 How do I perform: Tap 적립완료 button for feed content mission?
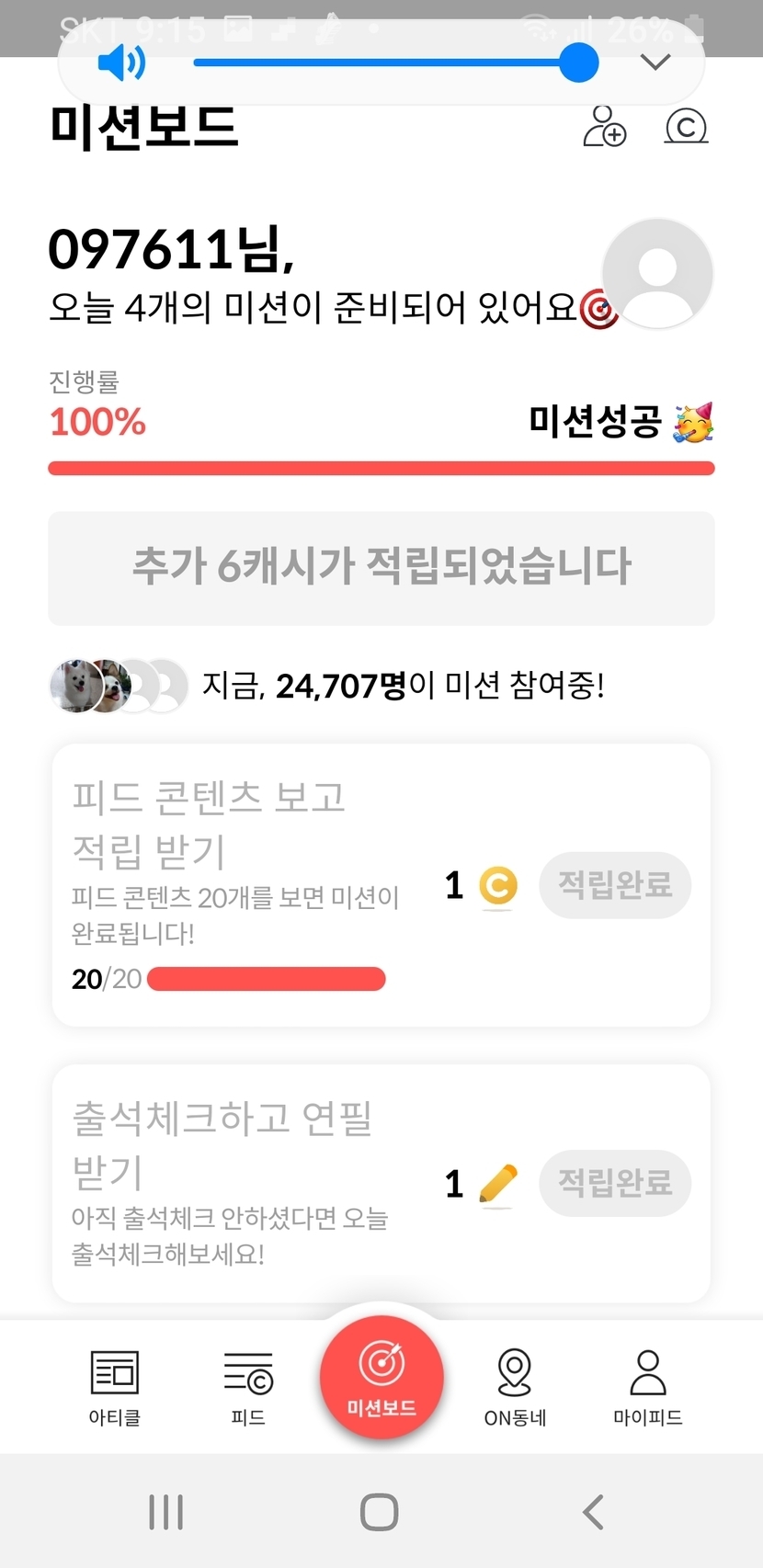point(614,885)
